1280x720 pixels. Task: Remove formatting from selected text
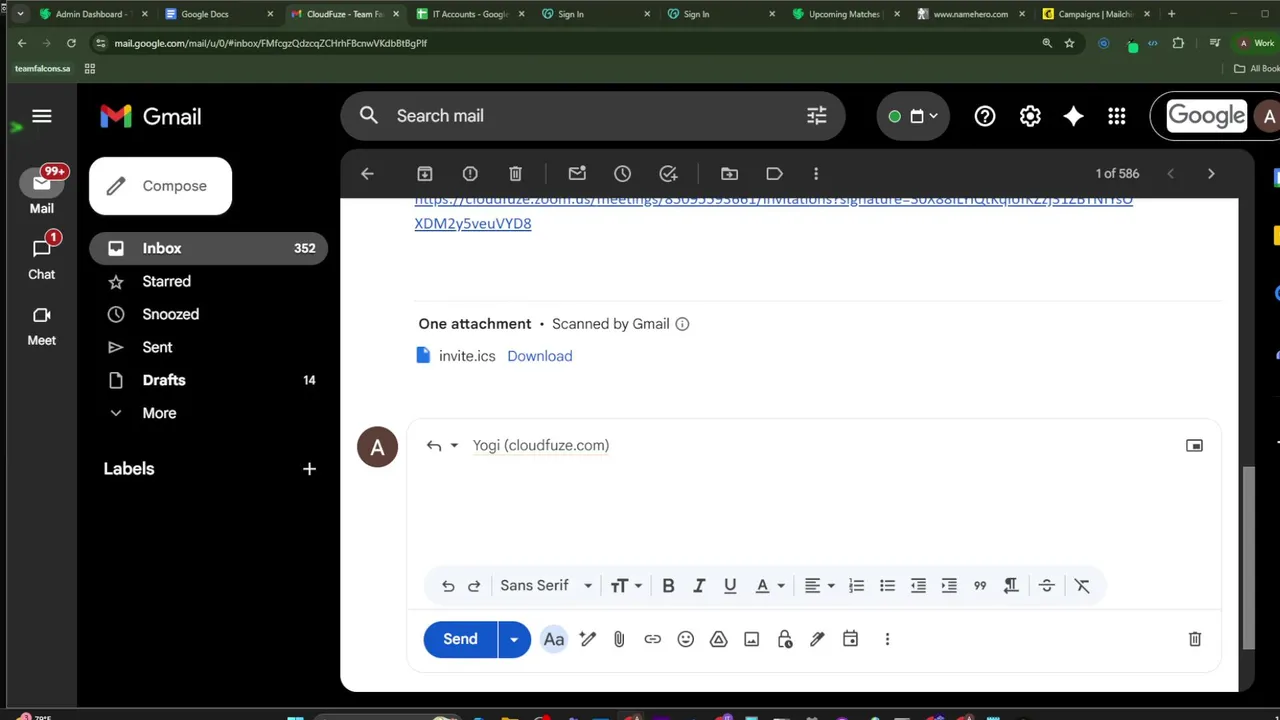coord(1082,586)
